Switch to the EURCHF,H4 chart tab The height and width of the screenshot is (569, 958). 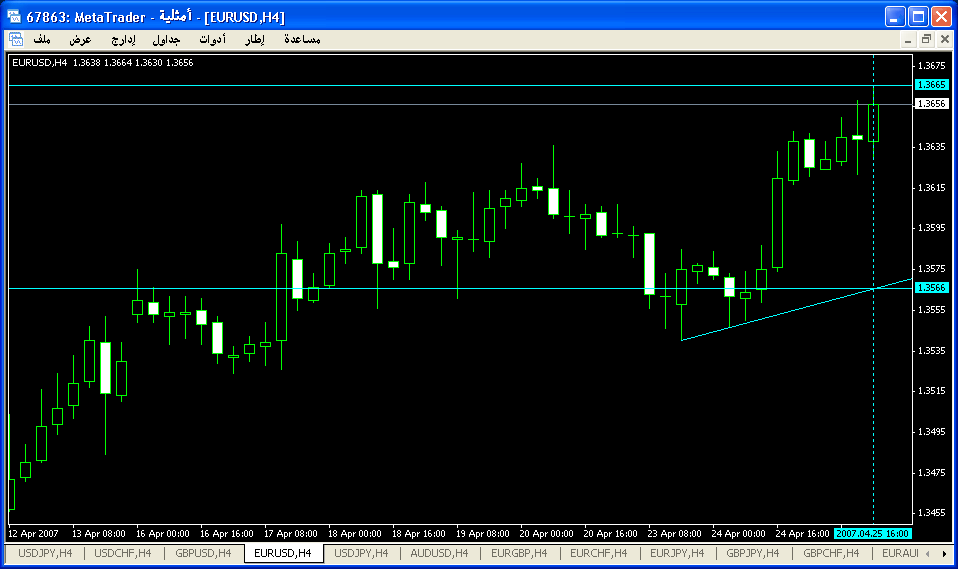coord(599,553)
